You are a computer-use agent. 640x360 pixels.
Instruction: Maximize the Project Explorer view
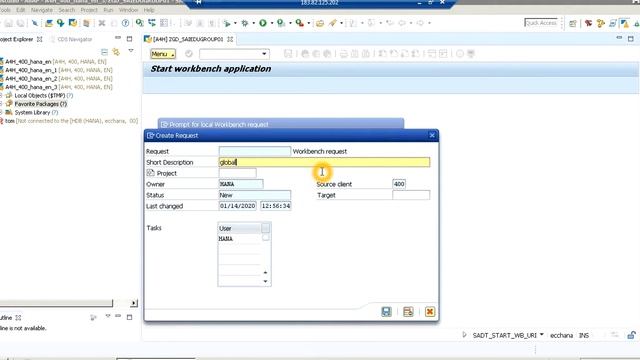(129, 39)
